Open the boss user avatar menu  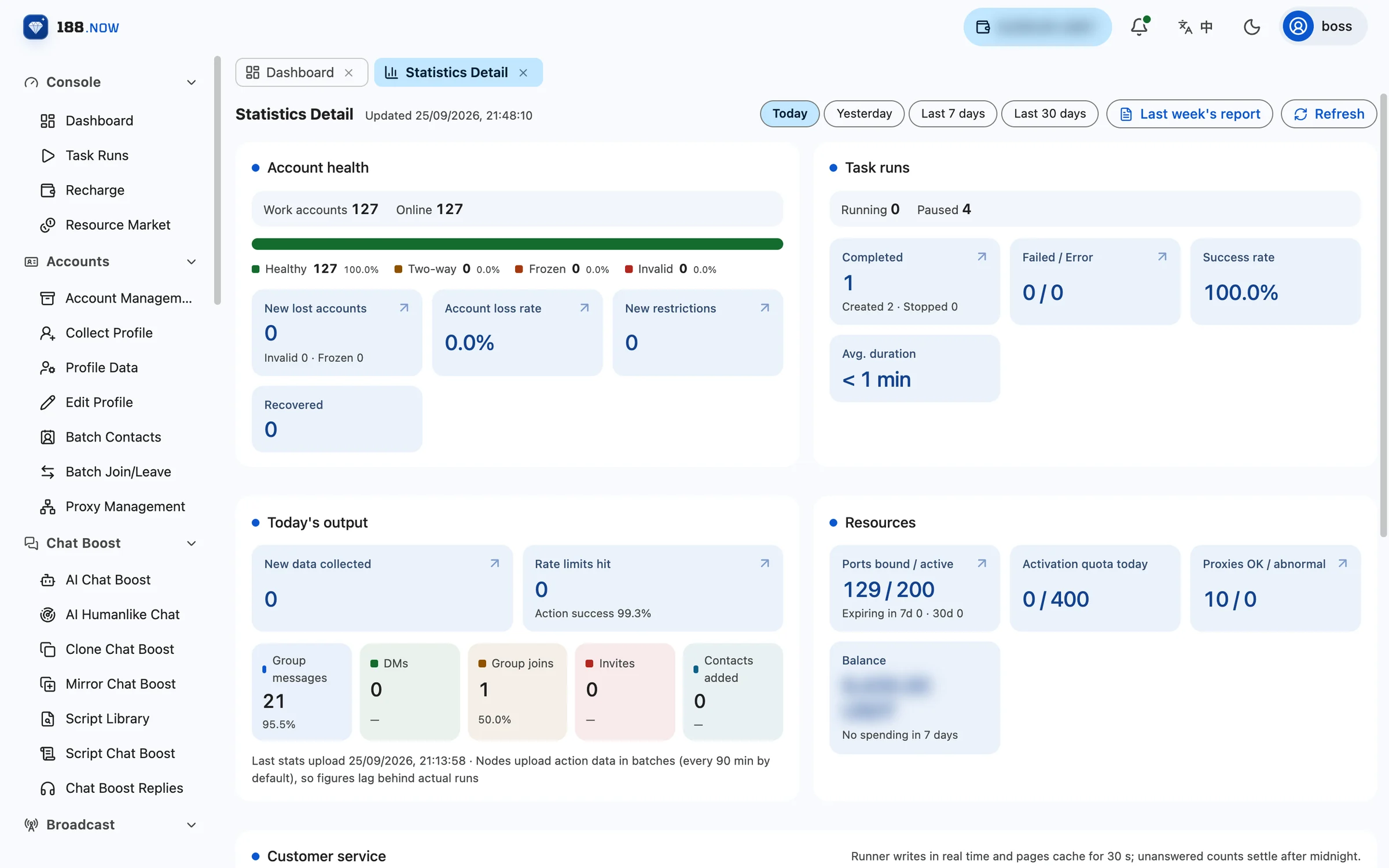pyautogui.click(x=1323, y=27)
